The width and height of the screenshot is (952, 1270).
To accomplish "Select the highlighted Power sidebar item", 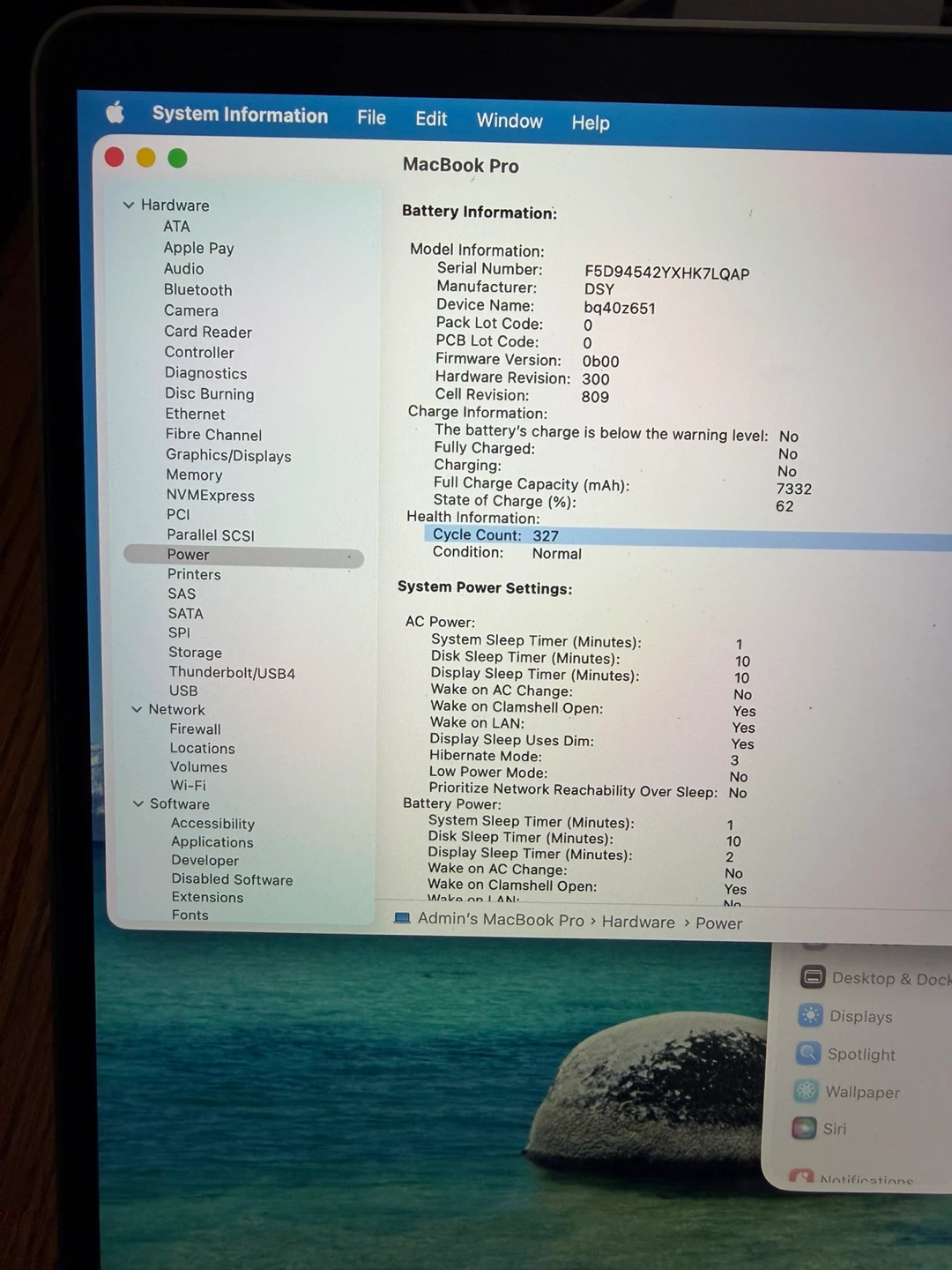I will 244,555.
